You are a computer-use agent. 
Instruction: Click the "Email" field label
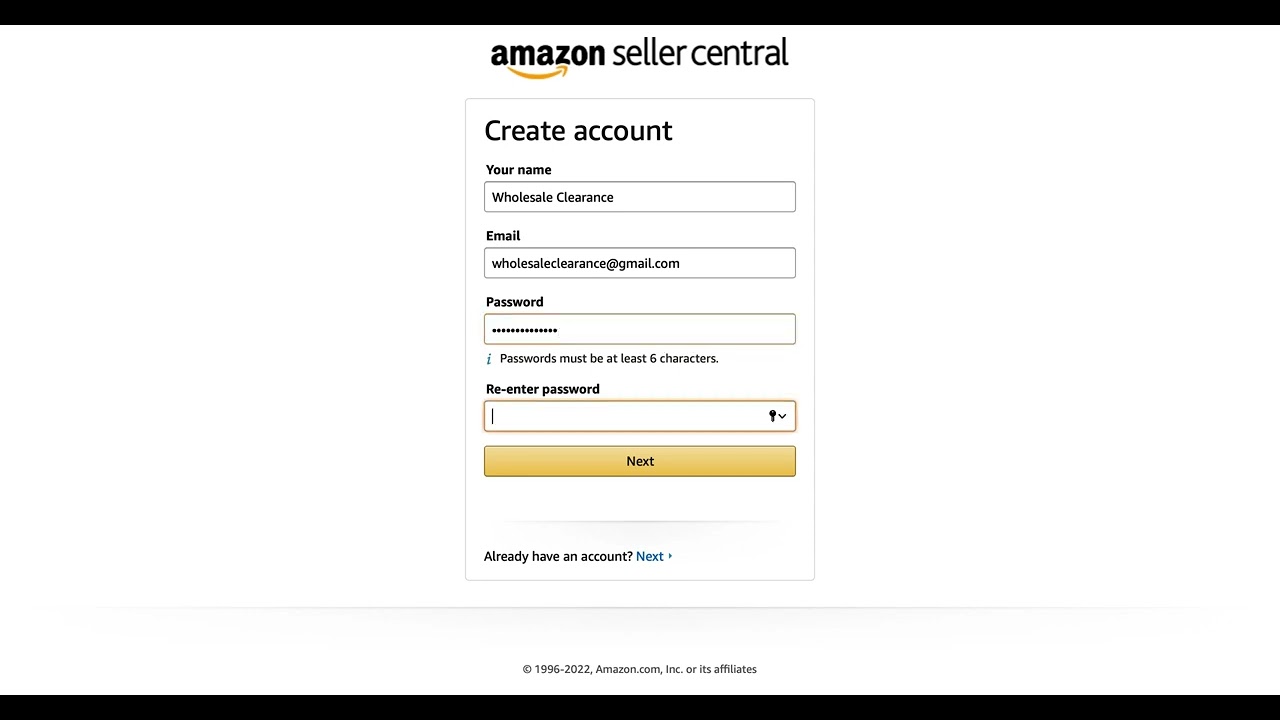coord(503,236)
